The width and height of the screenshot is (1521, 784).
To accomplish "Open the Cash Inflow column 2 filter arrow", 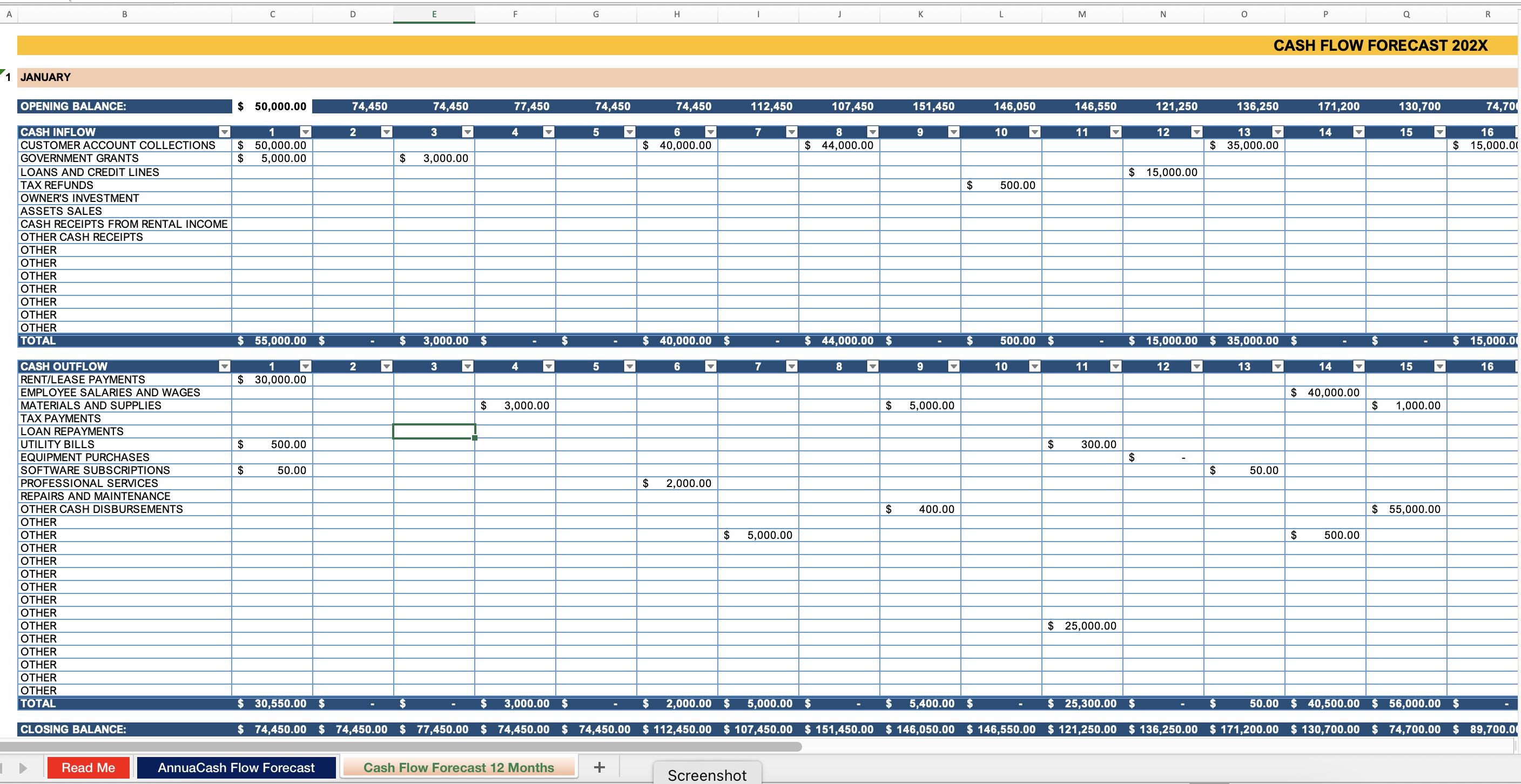I will pyautogui.click(x=386, y=132).
